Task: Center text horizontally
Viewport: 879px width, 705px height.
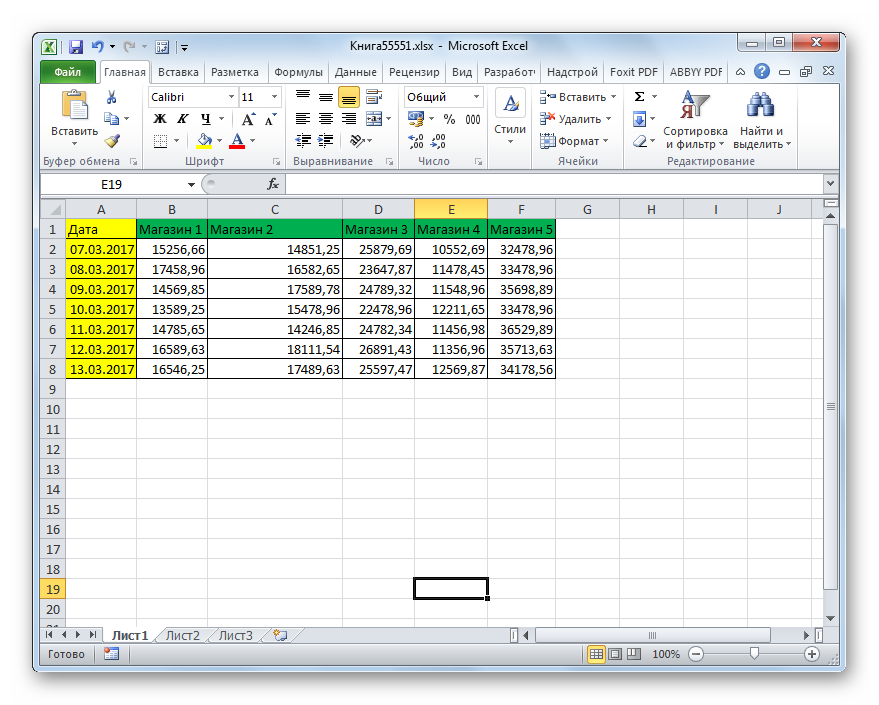Action: 326,119
